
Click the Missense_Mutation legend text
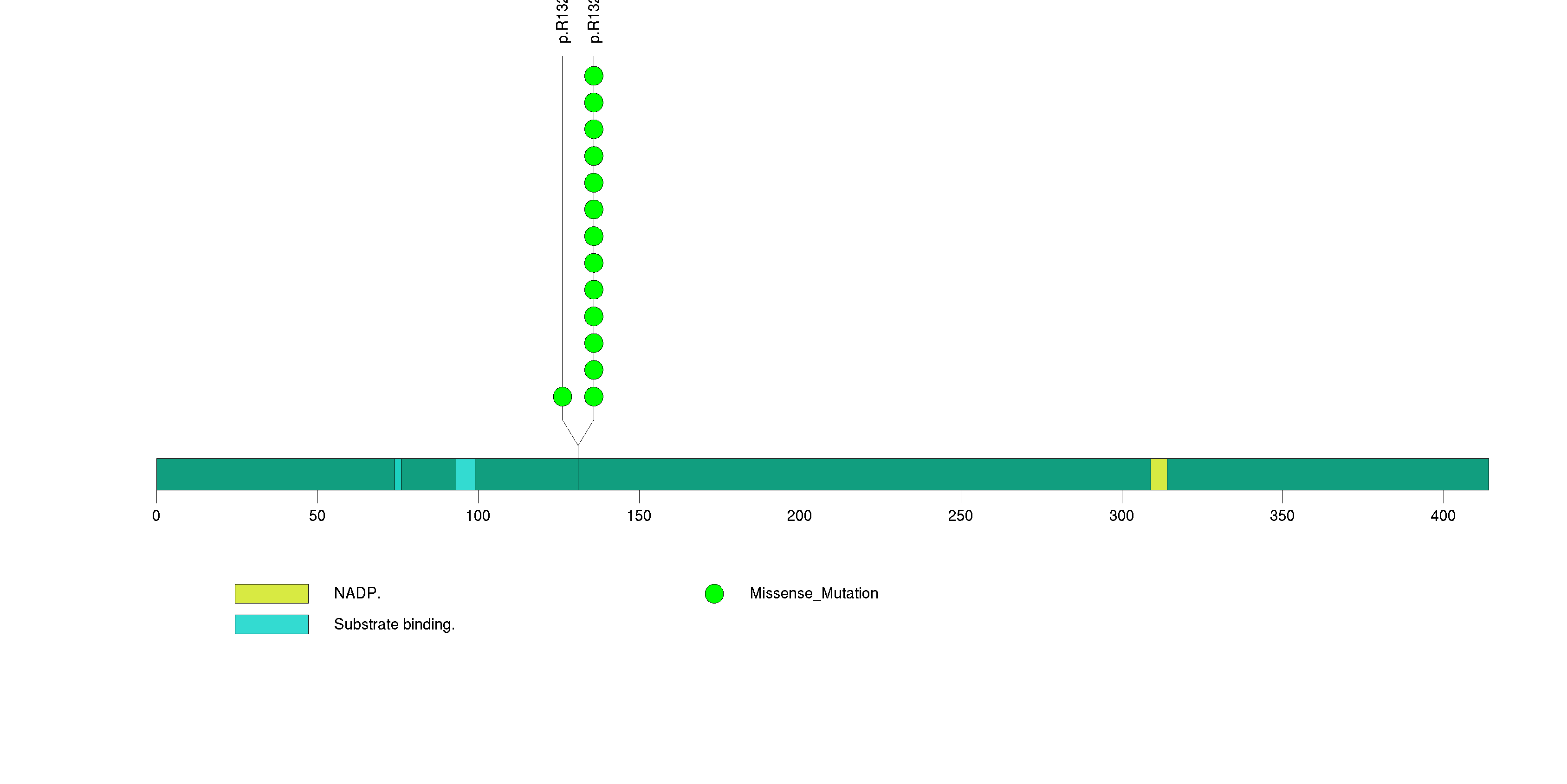tap(813, 593)
